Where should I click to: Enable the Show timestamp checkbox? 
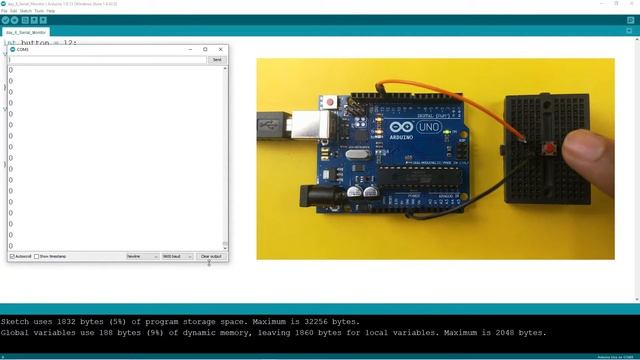(x=36, y=256)
